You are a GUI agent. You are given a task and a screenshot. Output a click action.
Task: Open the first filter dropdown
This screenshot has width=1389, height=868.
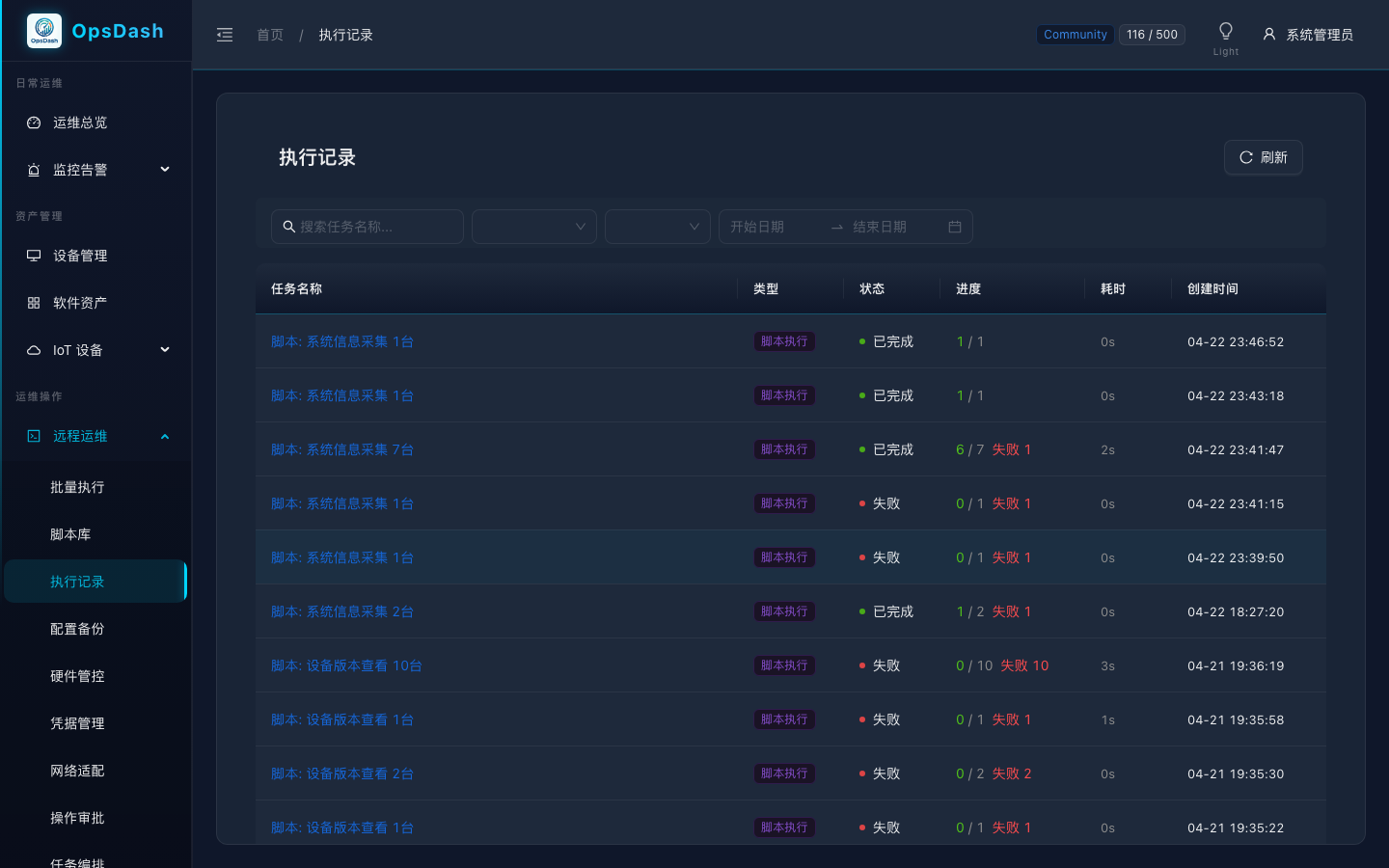tap(534, 227)
